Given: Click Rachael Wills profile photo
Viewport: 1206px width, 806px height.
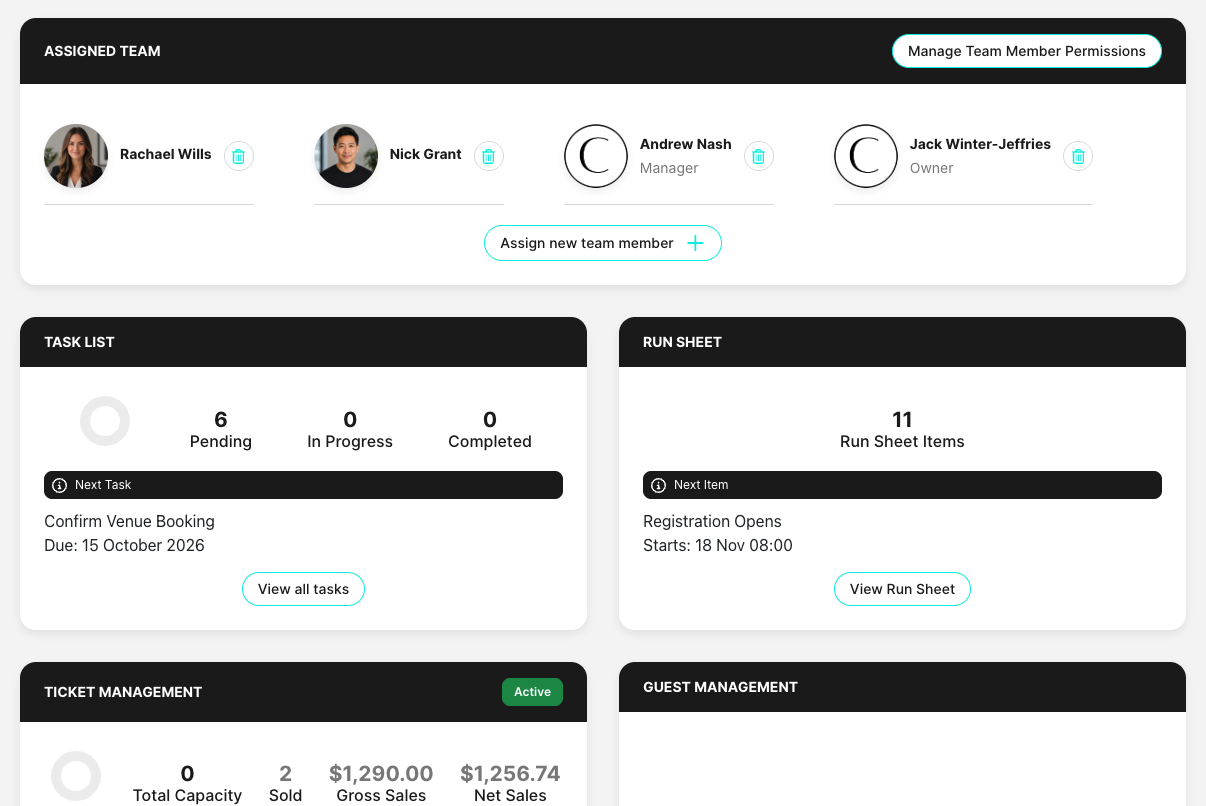Looking at the screenshot, I should pos(76,156).
